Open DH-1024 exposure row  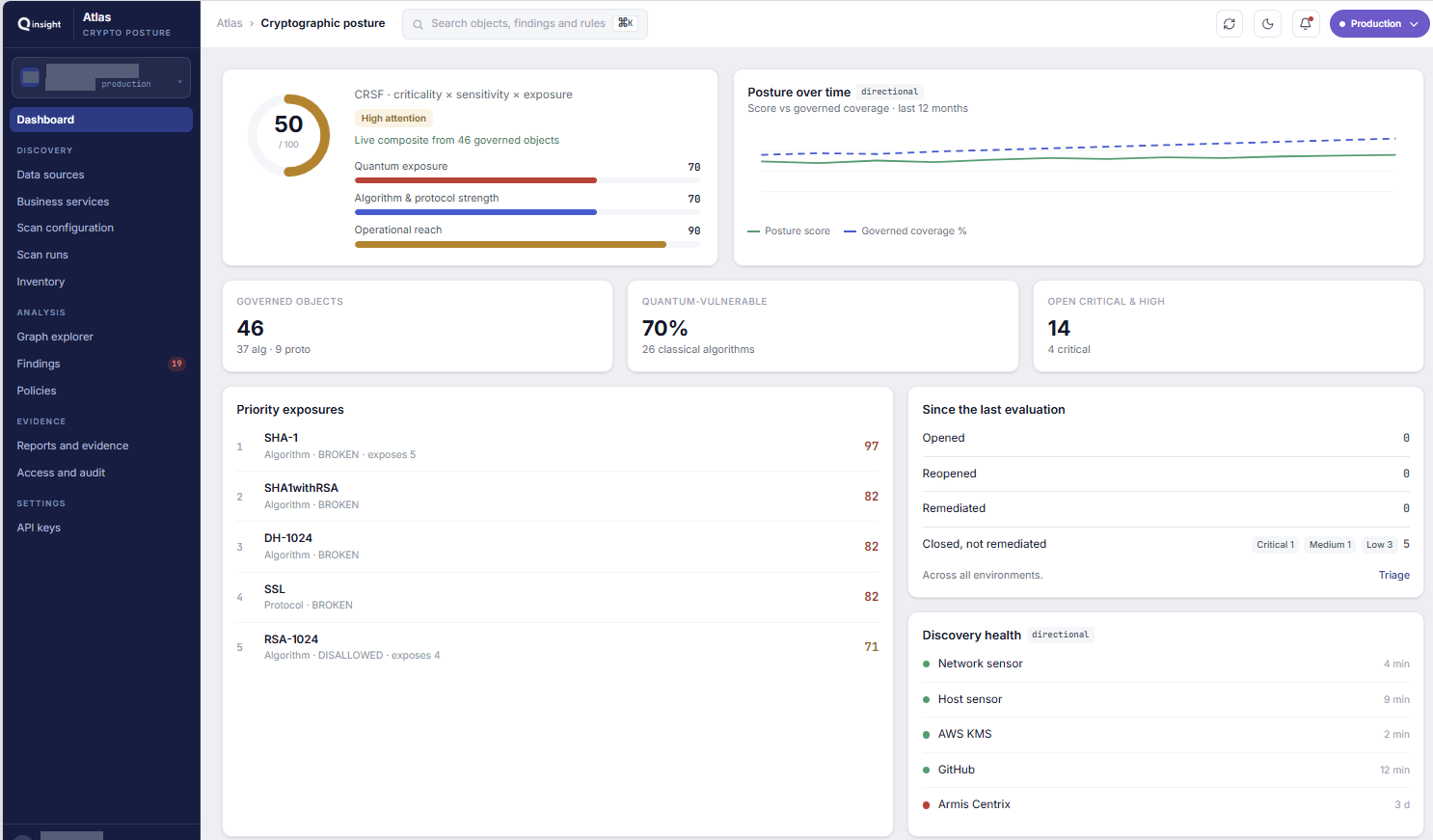click(x=557, y=546)
